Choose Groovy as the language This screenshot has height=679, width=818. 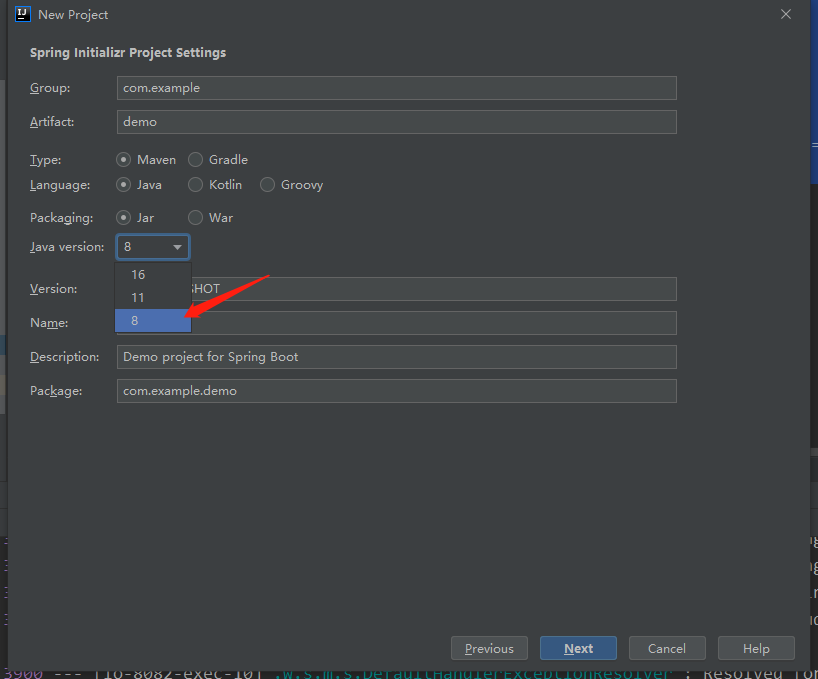[x=267, y=185]
